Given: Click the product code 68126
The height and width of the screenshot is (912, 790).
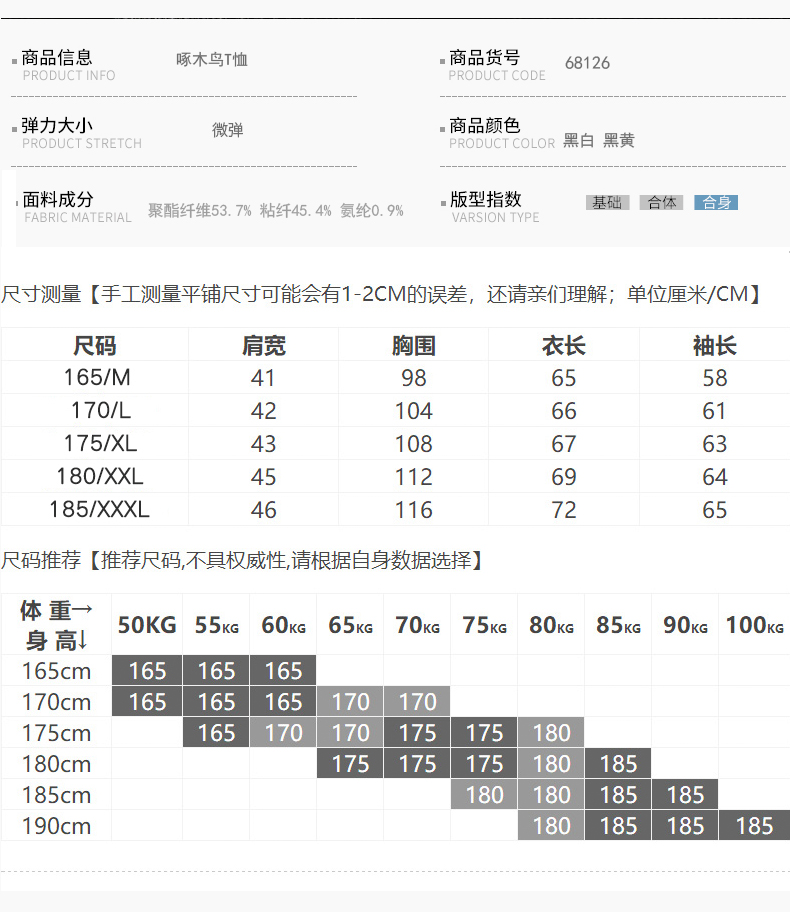Looking at the screenshot, I should click(x=587, y=63).
